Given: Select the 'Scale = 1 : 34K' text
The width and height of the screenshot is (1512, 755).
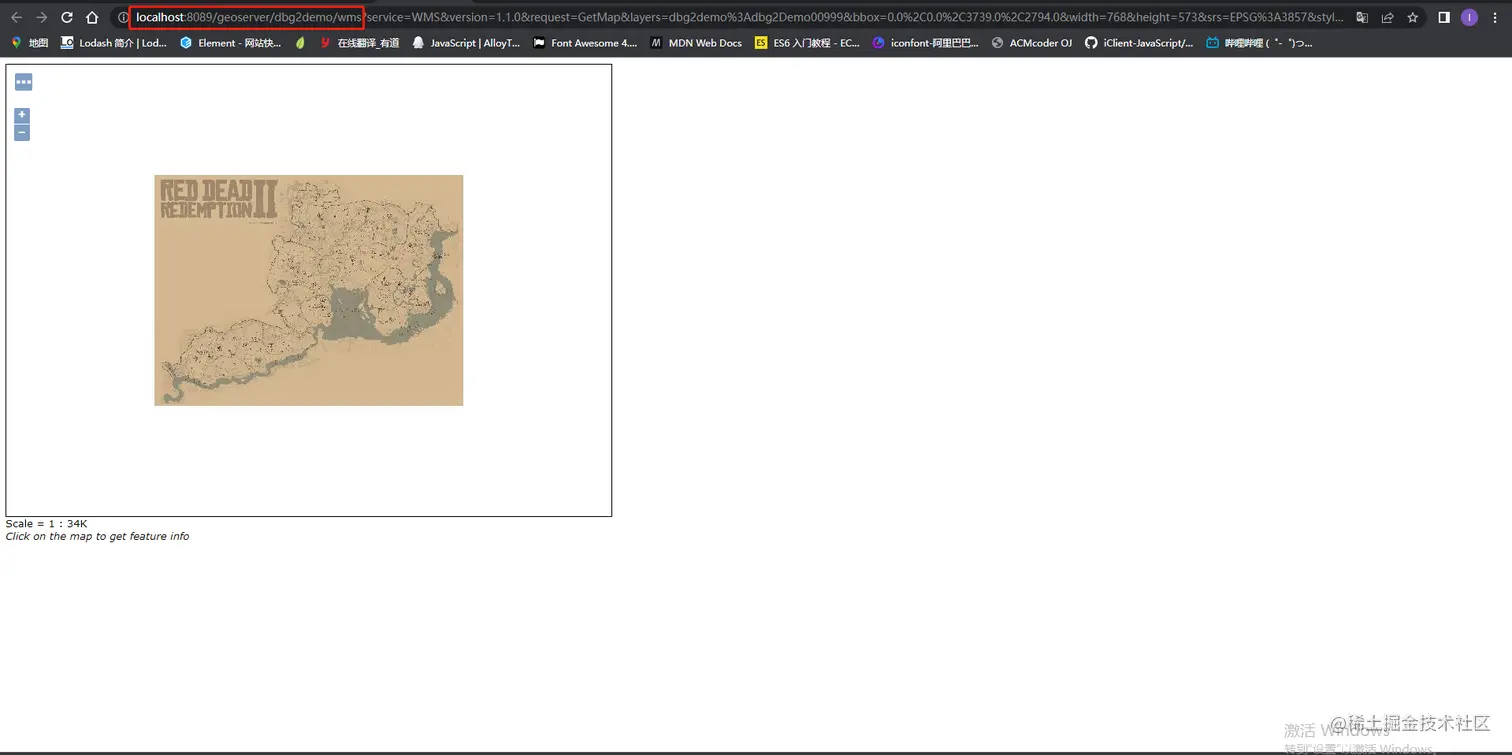Looking at the screenshot, I should click(46, 524).
